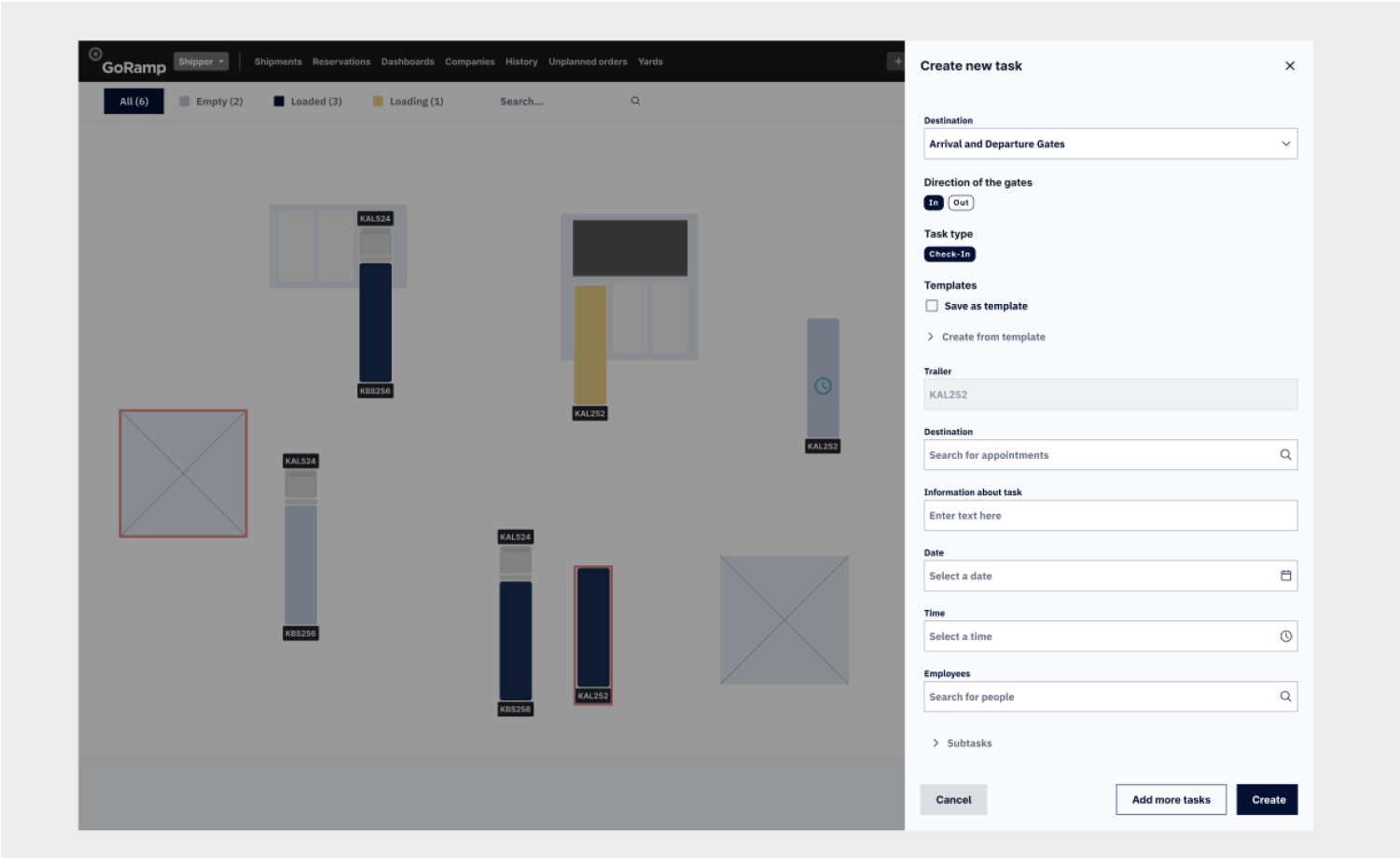This screenshot has width=1400, height=858.
Task: Click magnifier icon in Employees search field
Action: (x=1285, y=697)
